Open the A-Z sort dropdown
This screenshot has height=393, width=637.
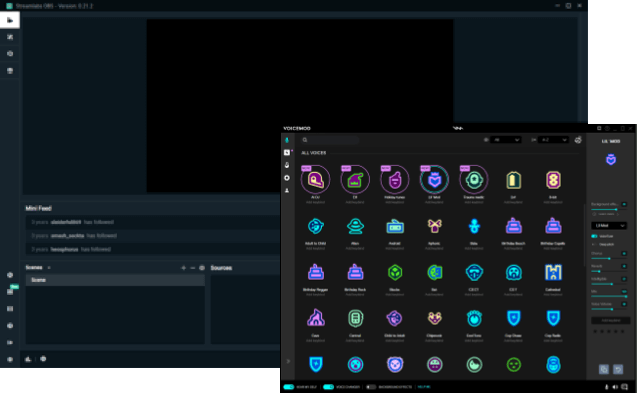pyautogui.click(x=553, y=140)
